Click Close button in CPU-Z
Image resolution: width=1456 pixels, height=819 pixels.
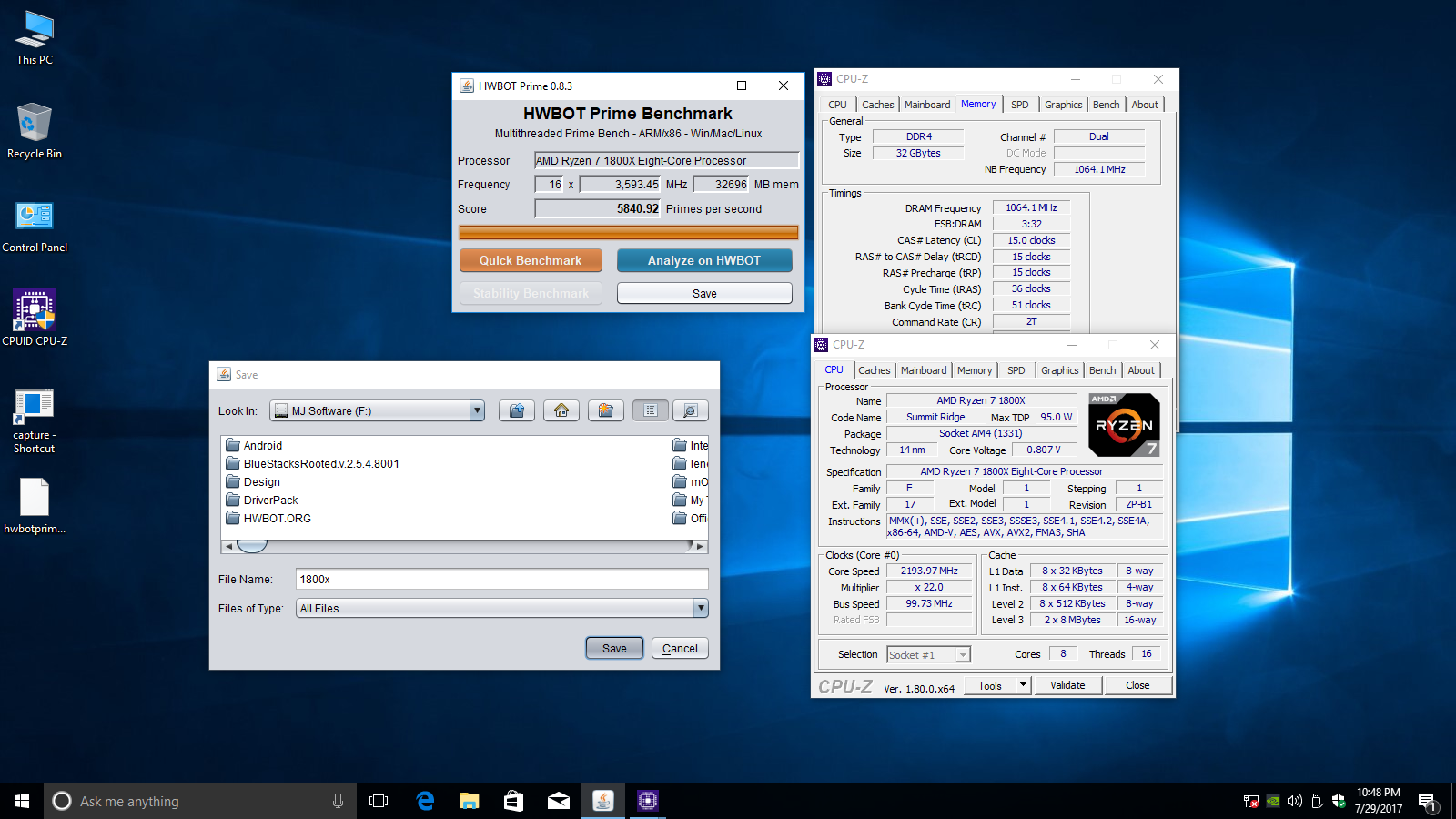tap(1137, 685)
